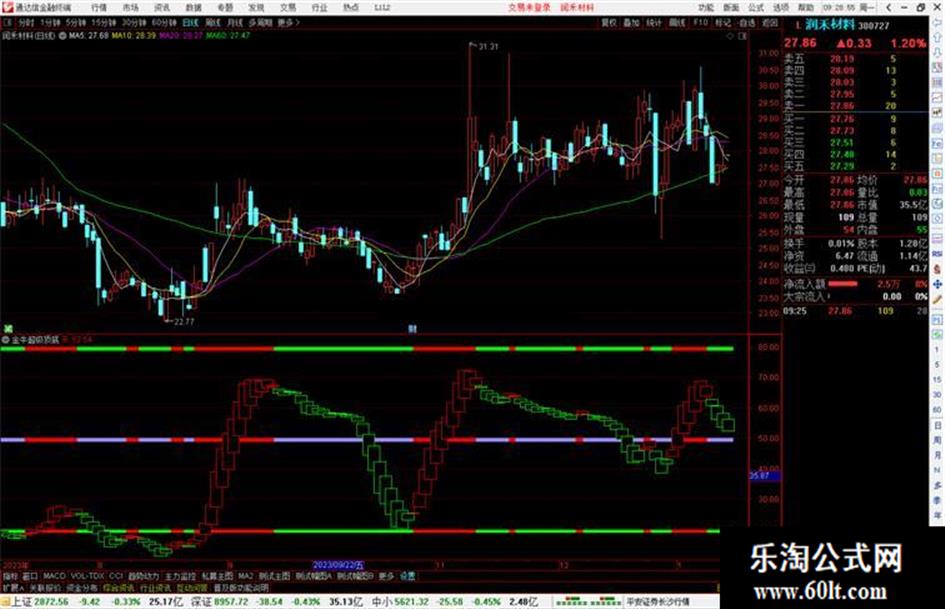Switch chart to 1分钟 period
The width and height of the screenshot is (945, 609).
tap(50, 22)
